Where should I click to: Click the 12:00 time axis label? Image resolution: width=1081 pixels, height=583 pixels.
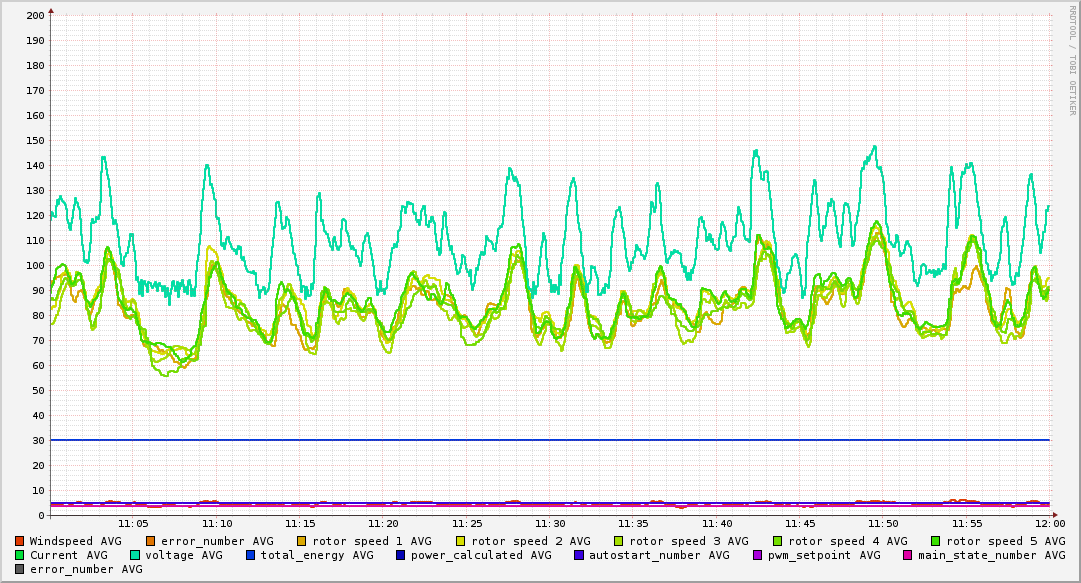(x=1049, y=523)
